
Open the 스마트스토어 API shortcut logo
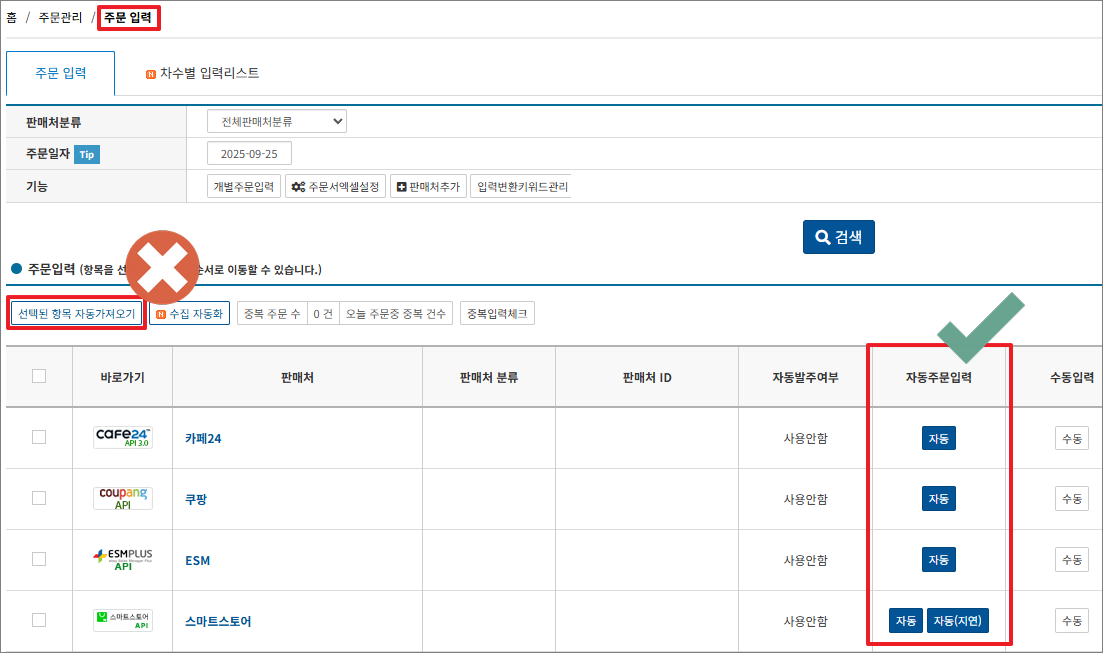pos(123,620)
